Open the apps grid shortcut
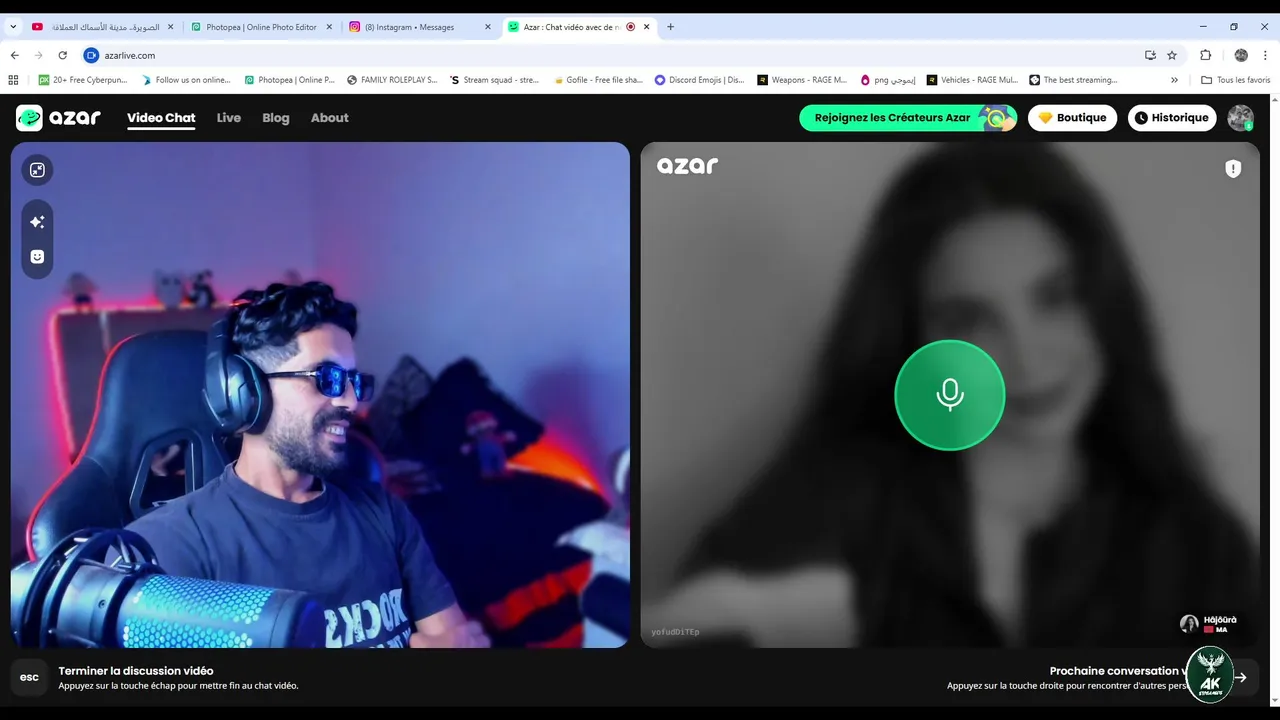 pos(13,80)
